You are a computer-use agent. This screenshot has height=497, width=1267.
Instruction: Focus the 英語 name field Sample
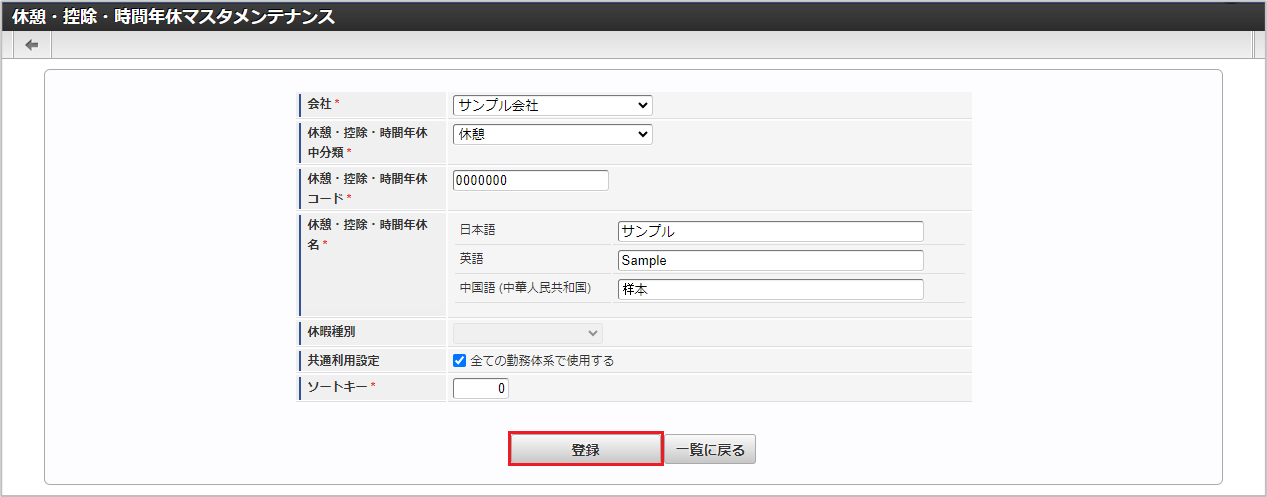tap(771, 260)
